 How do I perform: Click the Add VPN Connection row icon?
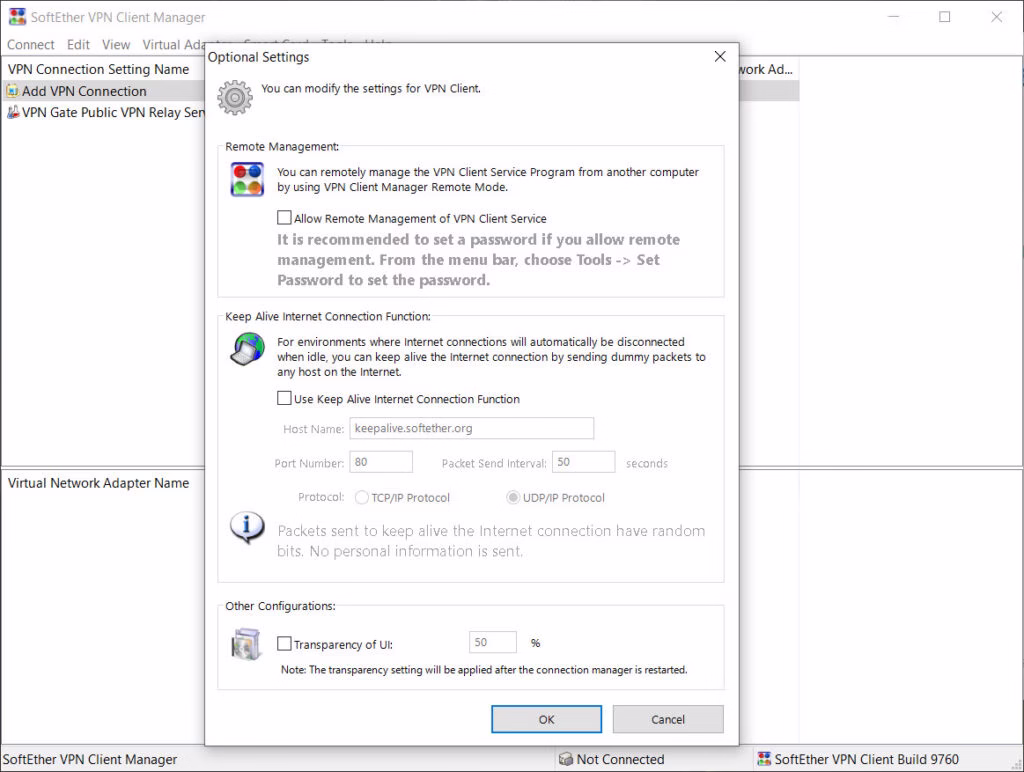pos(12,91)
